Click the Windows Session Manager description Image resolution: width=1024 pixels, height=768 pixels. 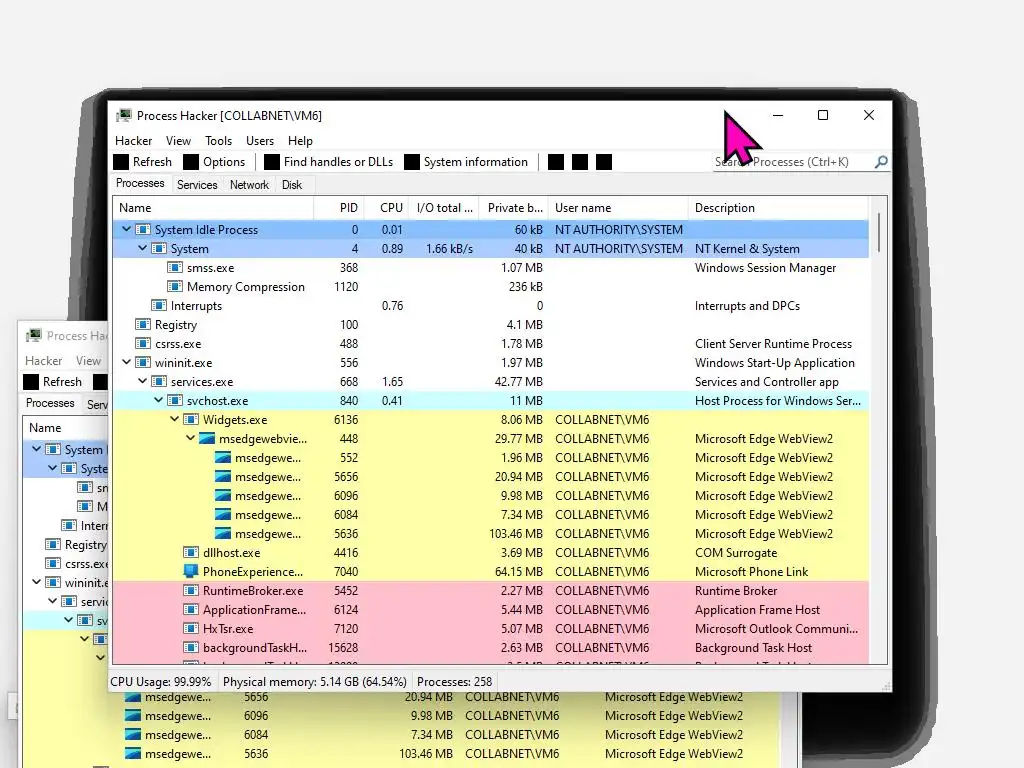coord(765,268)
